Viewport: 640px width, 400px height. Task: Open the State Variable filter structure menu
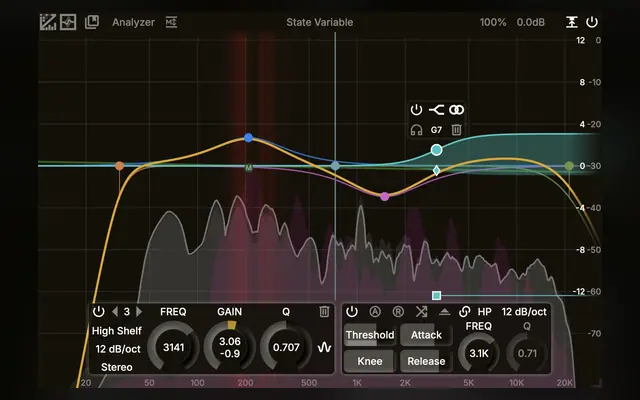320,22
